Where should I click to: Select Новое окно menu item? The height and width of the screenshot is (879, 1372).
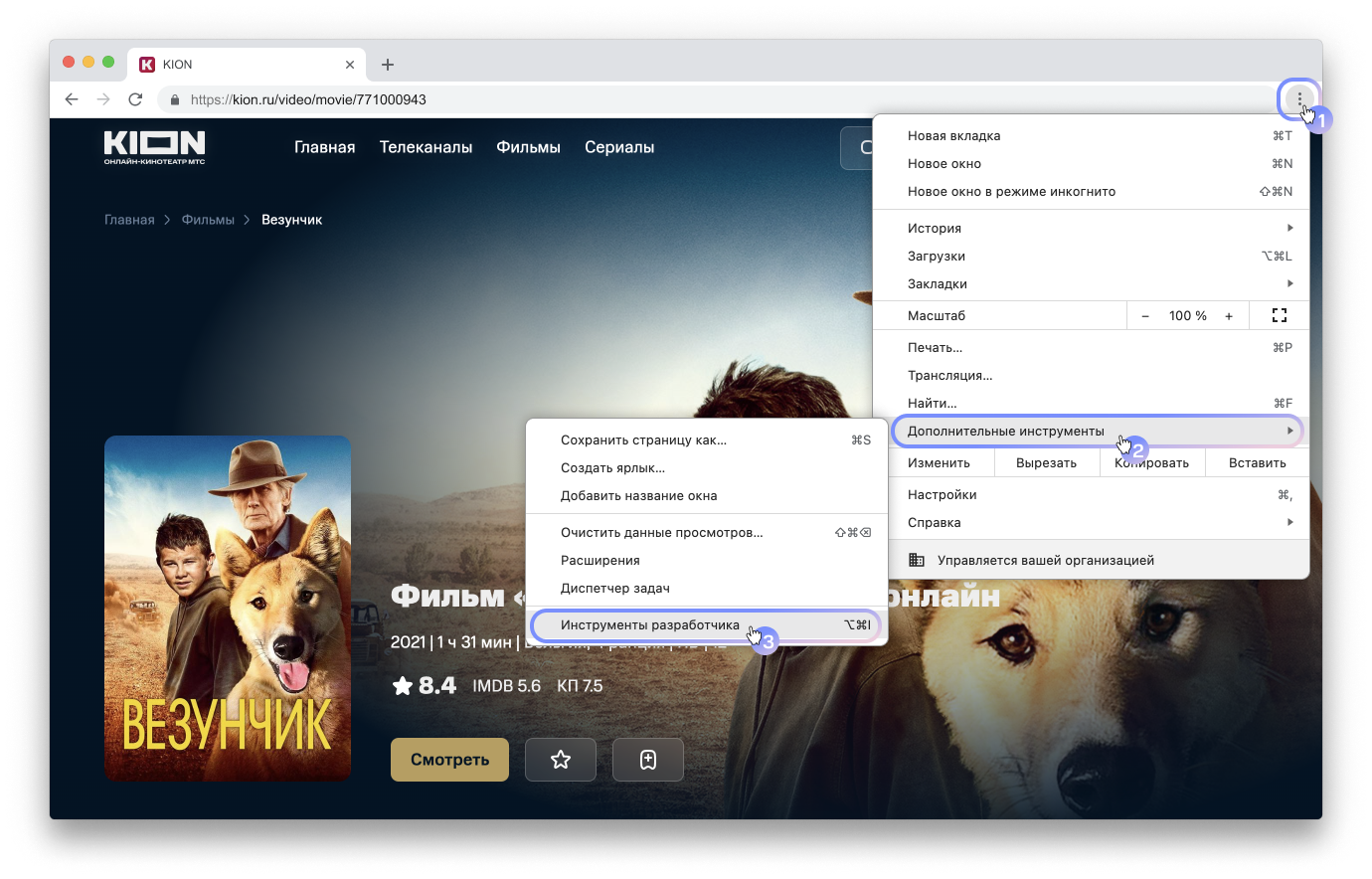1091,163
